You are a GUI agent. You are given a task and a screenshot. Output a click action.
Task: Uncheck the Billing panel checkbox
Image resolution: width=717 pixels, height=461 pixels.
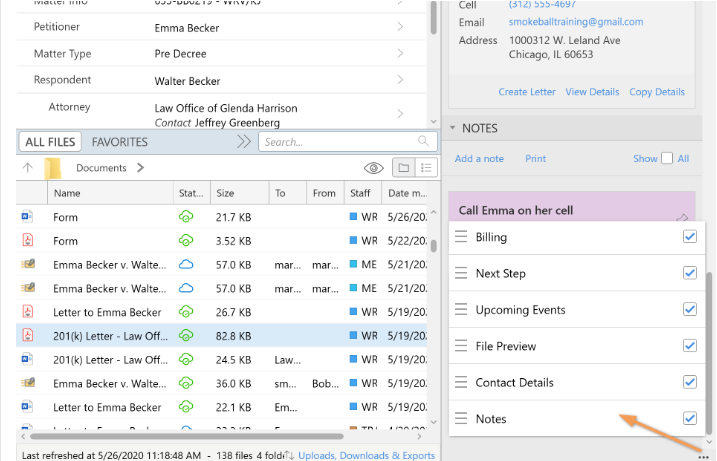pyautogui.click(x=689, y=237)
